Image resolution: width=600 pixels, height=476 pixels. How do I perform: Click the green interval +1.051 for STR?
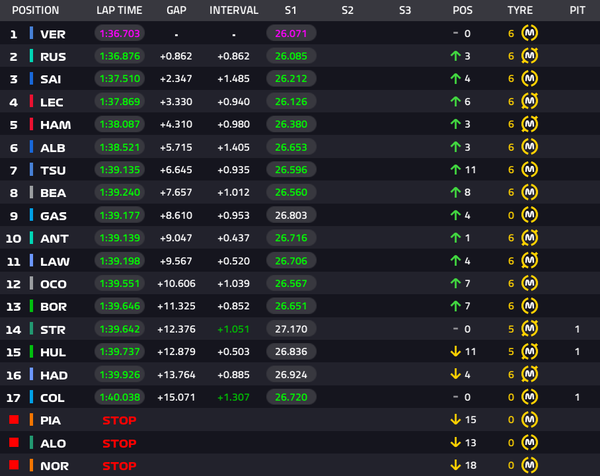(233, 329)
